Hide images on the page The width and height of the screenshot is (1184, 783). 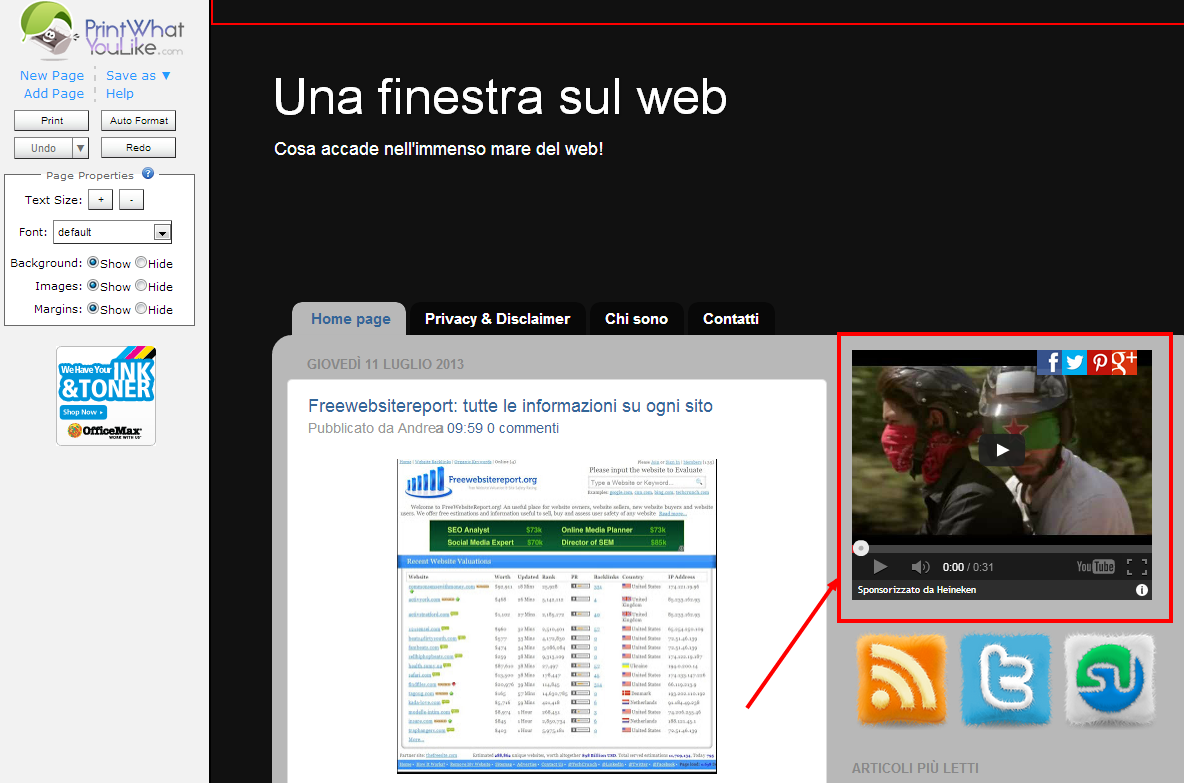pyautogui.click(x=140, y=286)
